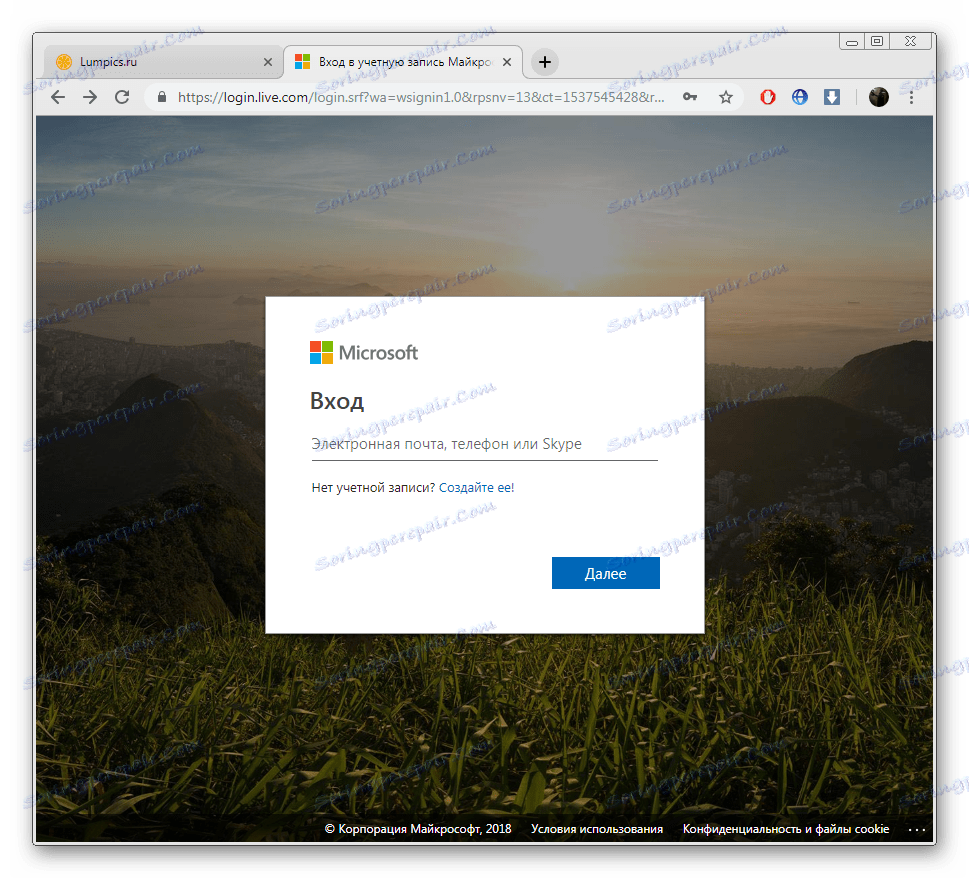Reload the Microsoft login page
This screenshot has height=878, width=969.
tap(122, 97)
